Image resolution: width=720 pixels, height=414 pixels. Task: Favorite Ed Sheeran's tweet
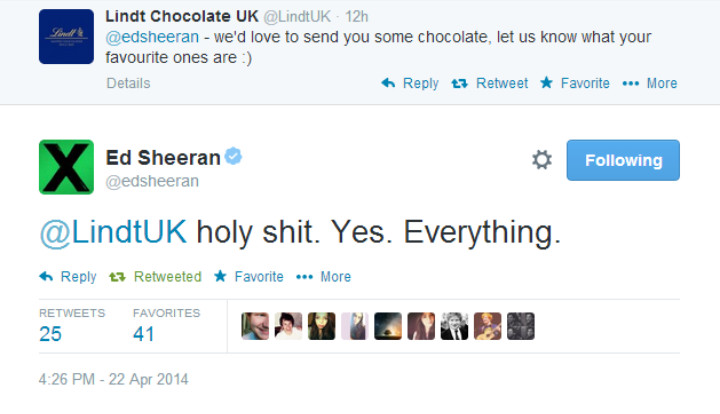[x=249, y=276]
